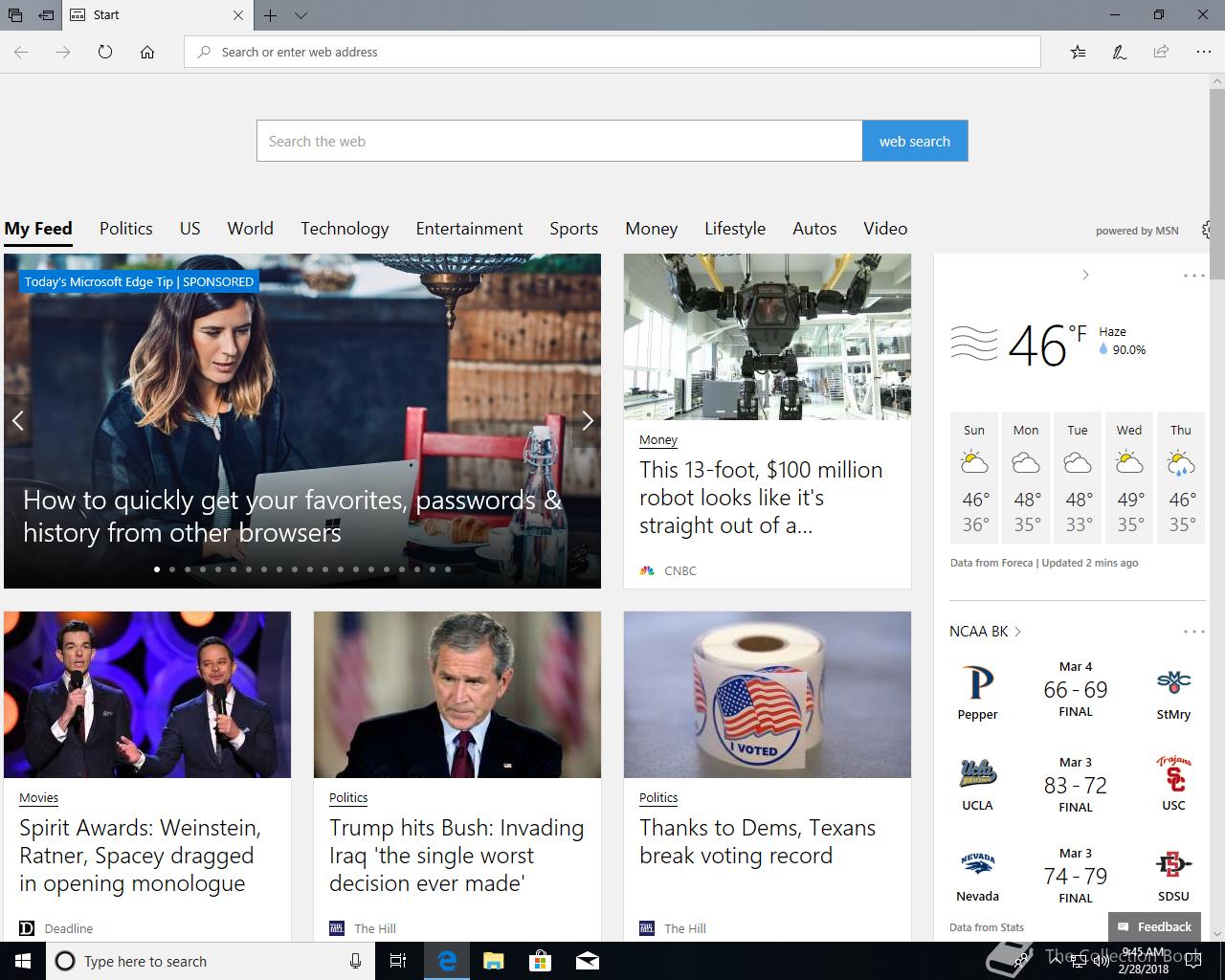Viewport: 1225px width, 980px height.
Task: Open the Video tab
Action: [885, 229]
